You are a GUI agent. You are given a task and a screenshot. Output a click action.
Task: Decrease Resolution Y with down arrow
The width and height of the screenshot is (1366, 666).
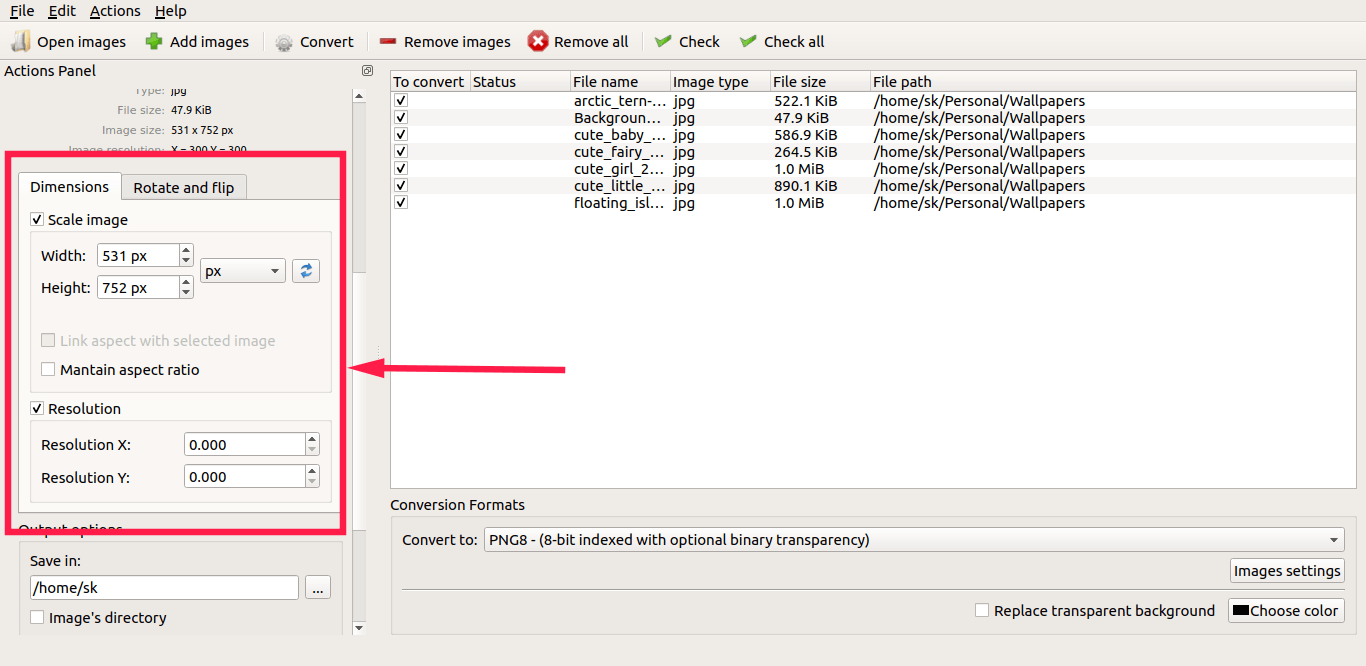[312, 482]
